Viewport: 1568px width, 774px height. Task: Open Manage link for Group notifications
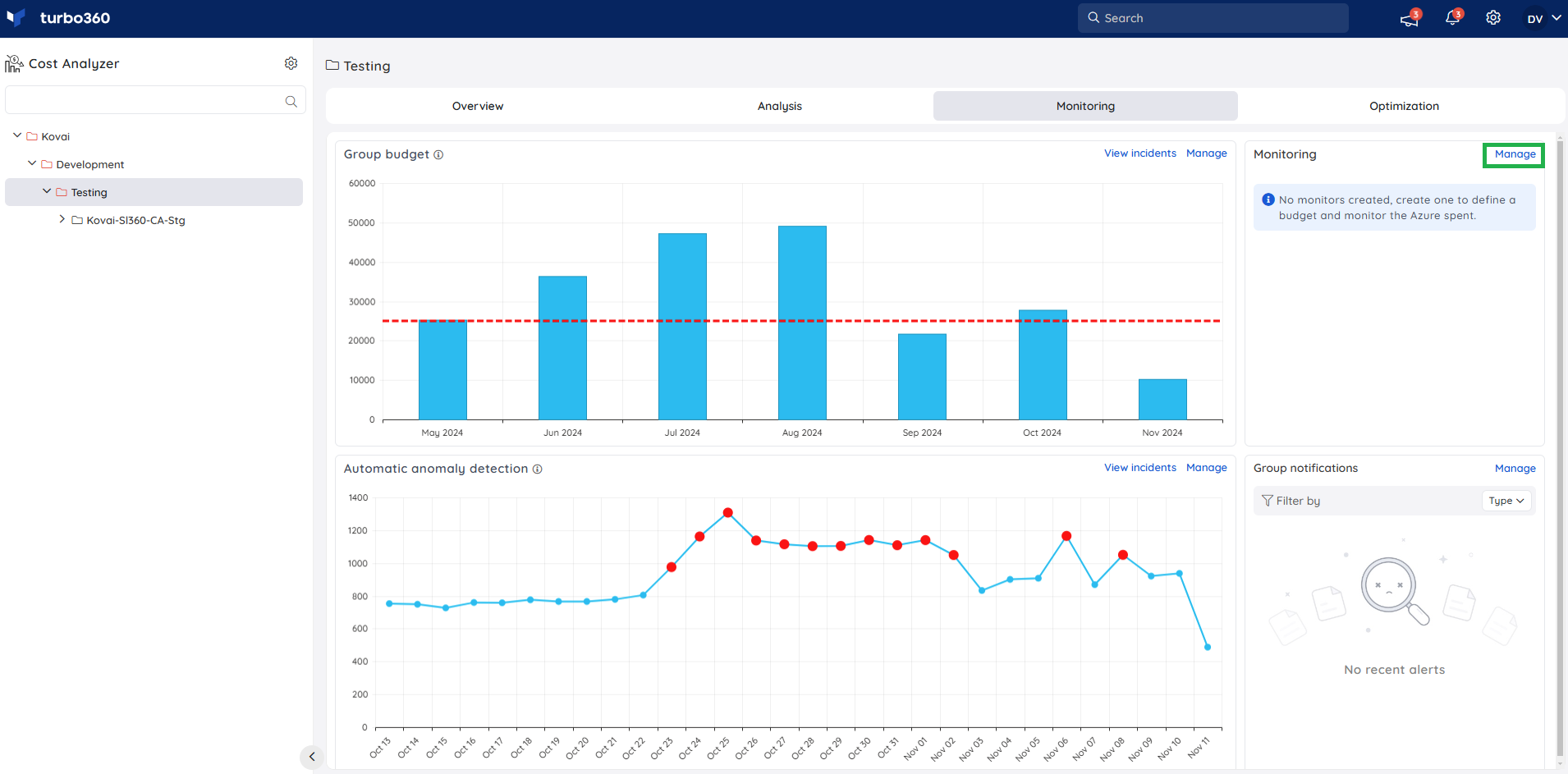tap(1515, 469)
